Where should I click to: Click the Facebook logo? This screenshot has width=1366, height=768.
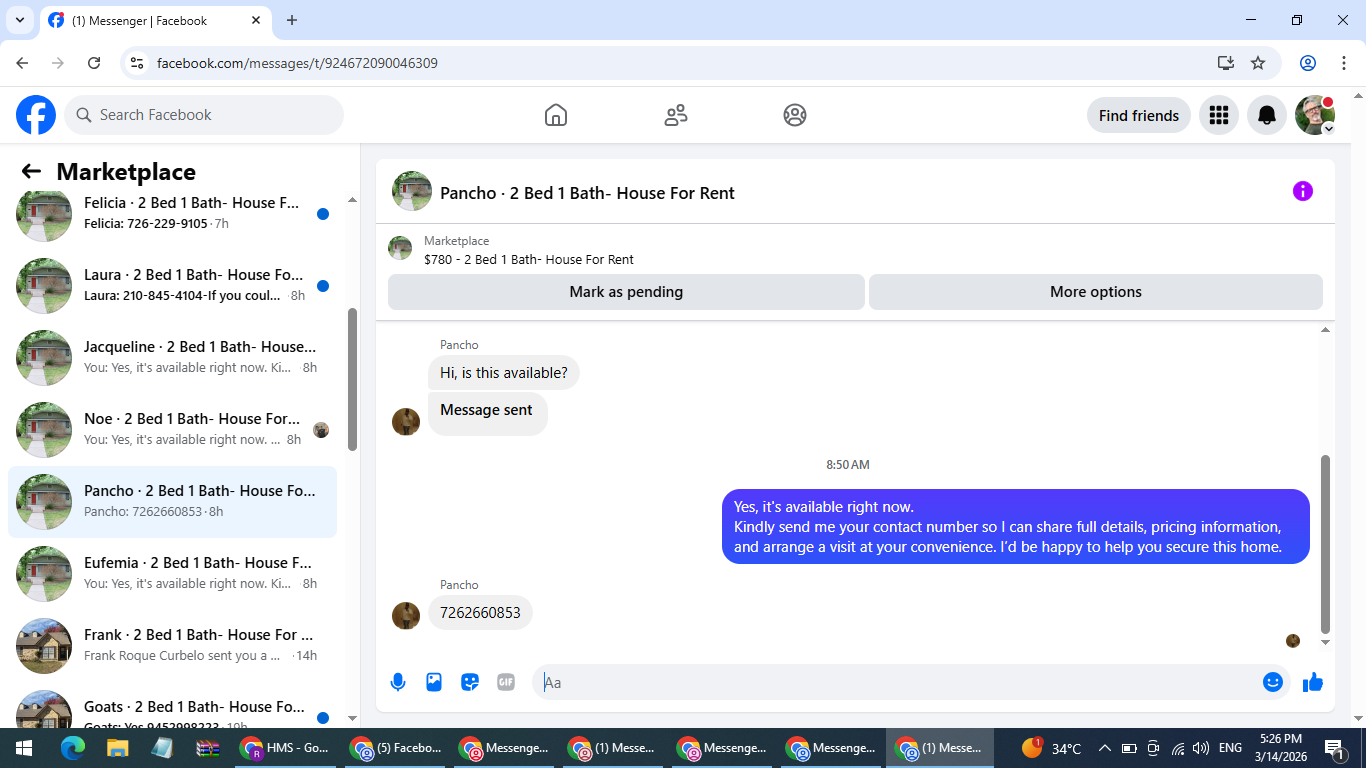pos(36,115)
